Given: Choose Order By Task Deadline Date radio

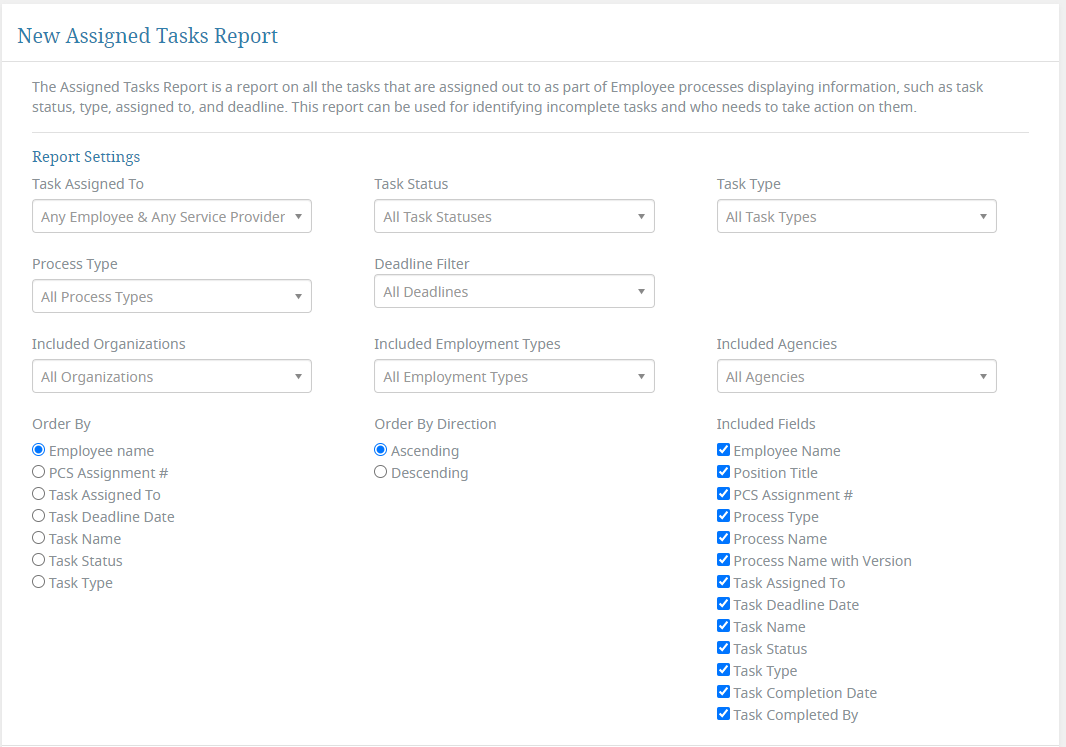Looking at the screenshot, I should tap(39, 516).
